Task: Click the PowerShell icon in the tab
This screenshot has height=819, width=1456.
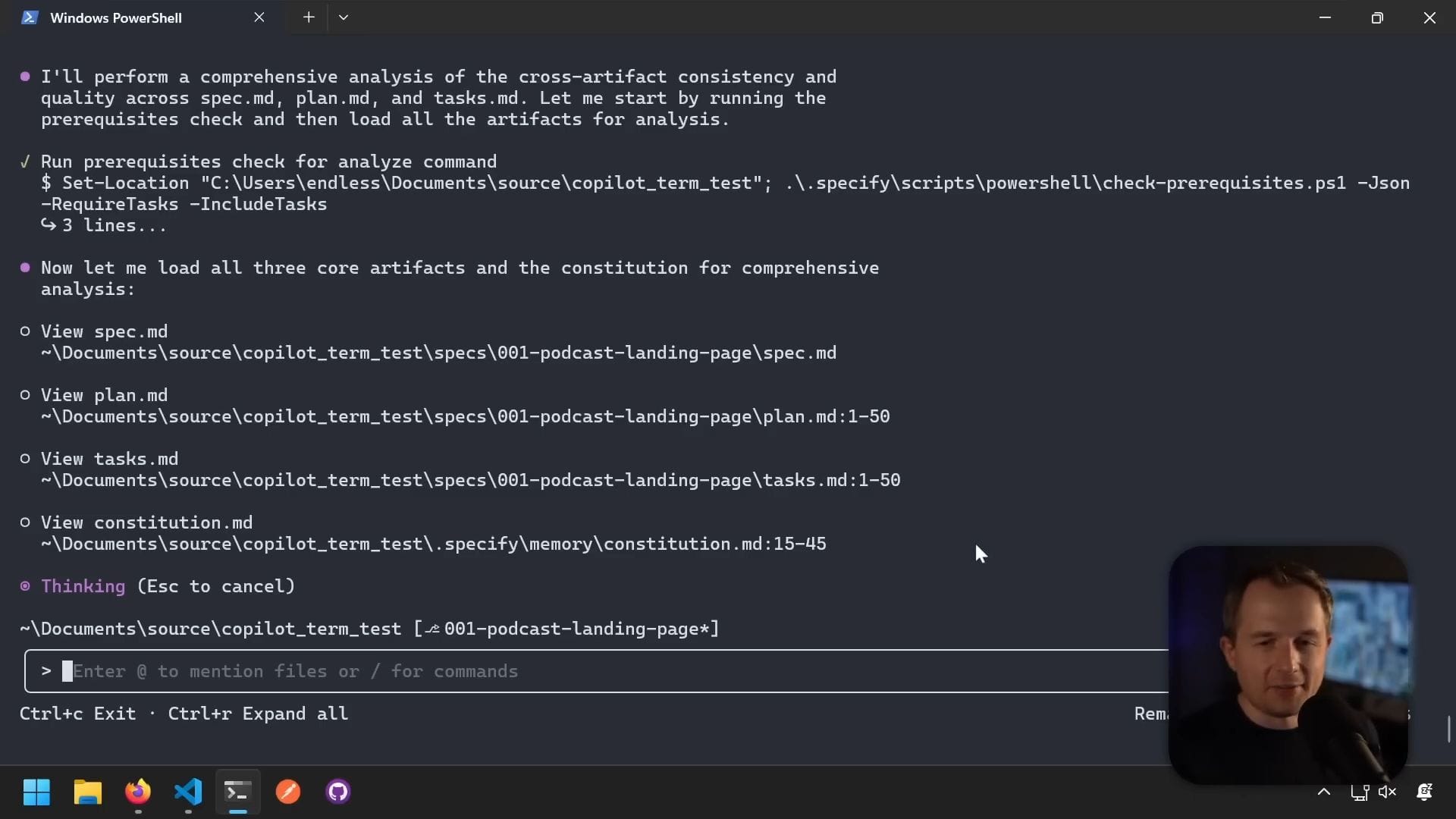Action: 30,17
